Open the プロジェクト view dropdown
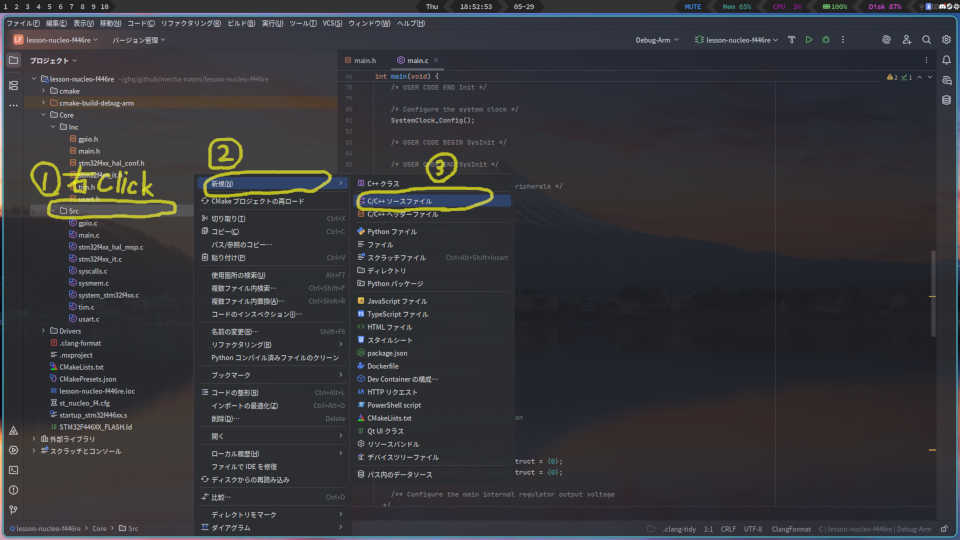960x540 pixels. point(53,61)
